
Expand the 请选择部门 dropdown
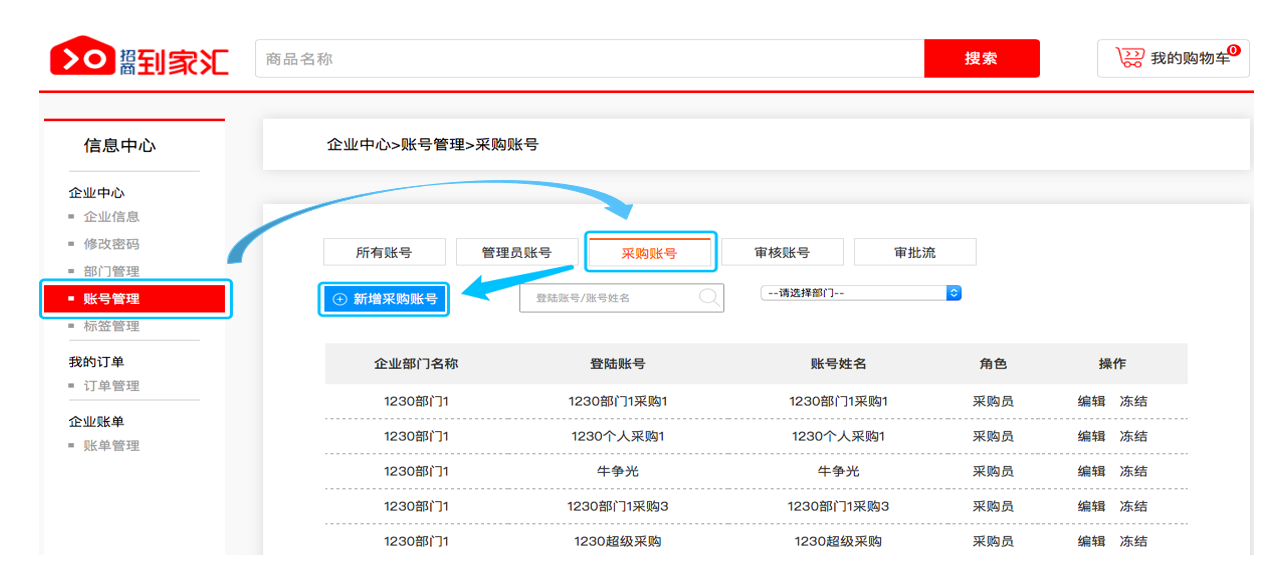(x=953, y=293)
